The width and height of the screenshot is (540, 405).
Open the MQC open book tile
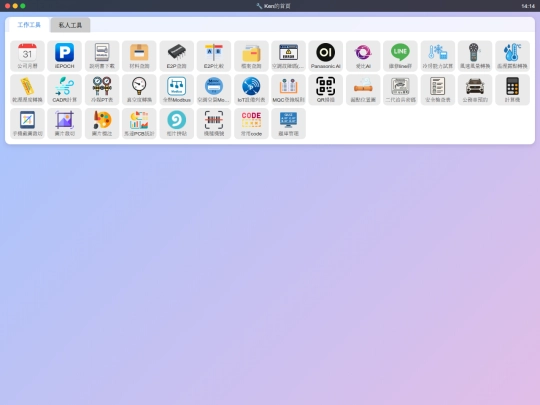click(289, 90)
